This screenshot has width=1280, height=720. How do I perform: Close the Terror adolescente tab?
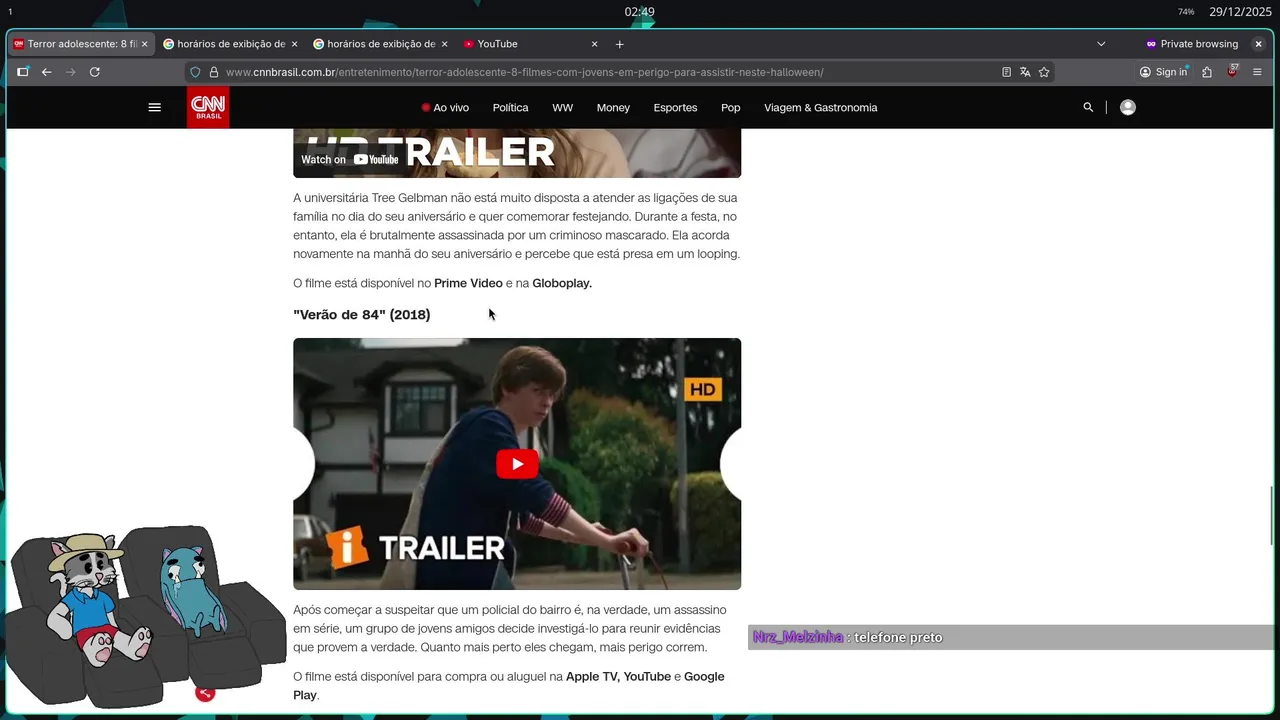[144, 44]
